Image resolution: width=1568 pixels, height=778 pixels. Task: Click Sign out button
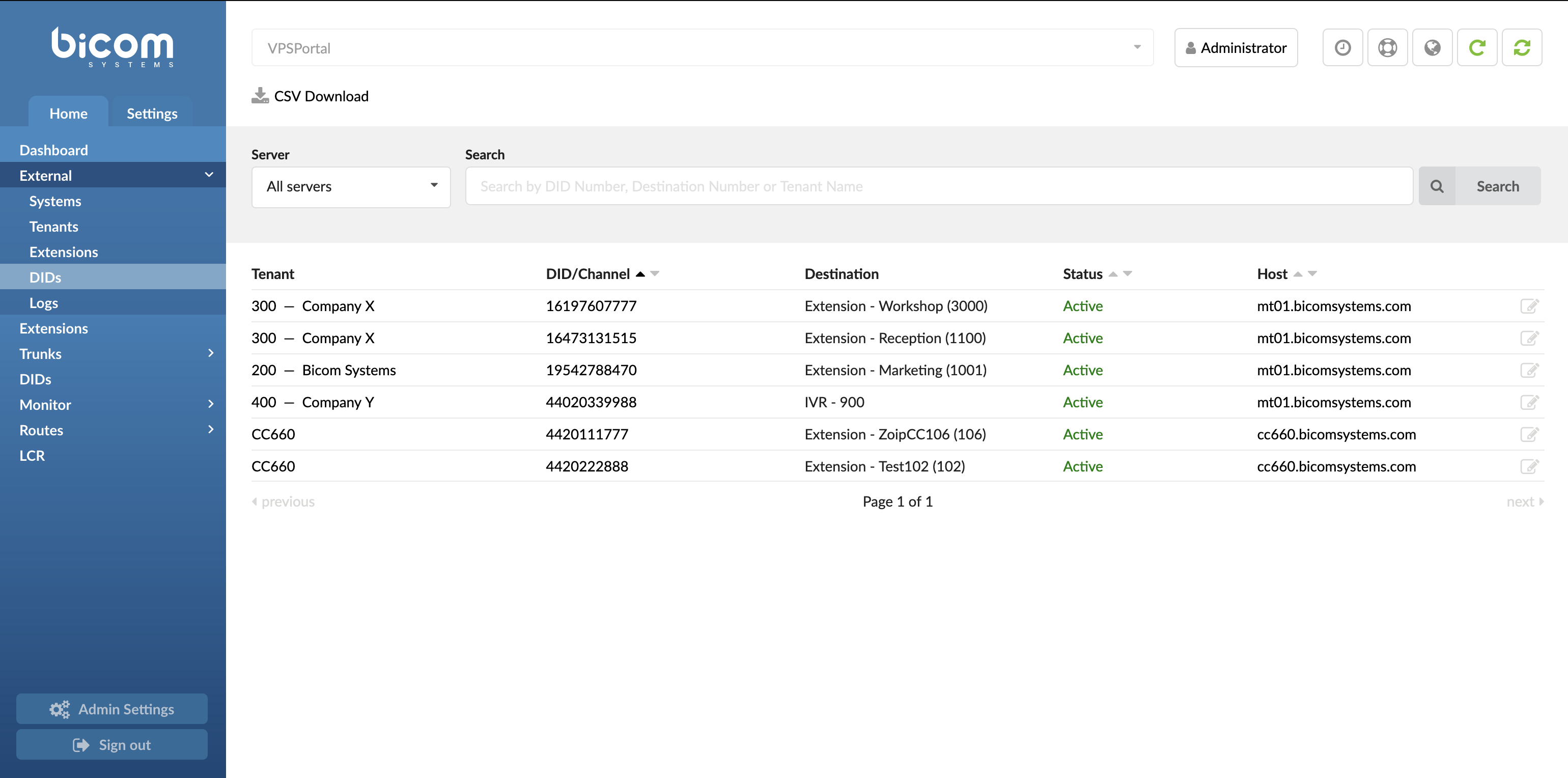click(x=112, y=744)
